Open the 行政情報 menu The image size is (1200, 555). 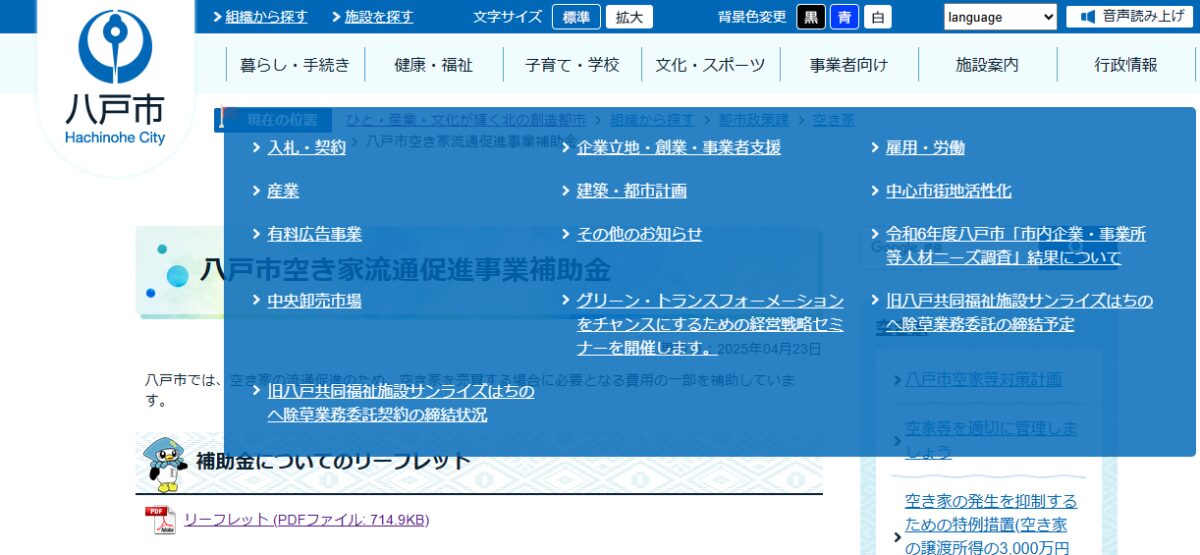coord(1125,65)
